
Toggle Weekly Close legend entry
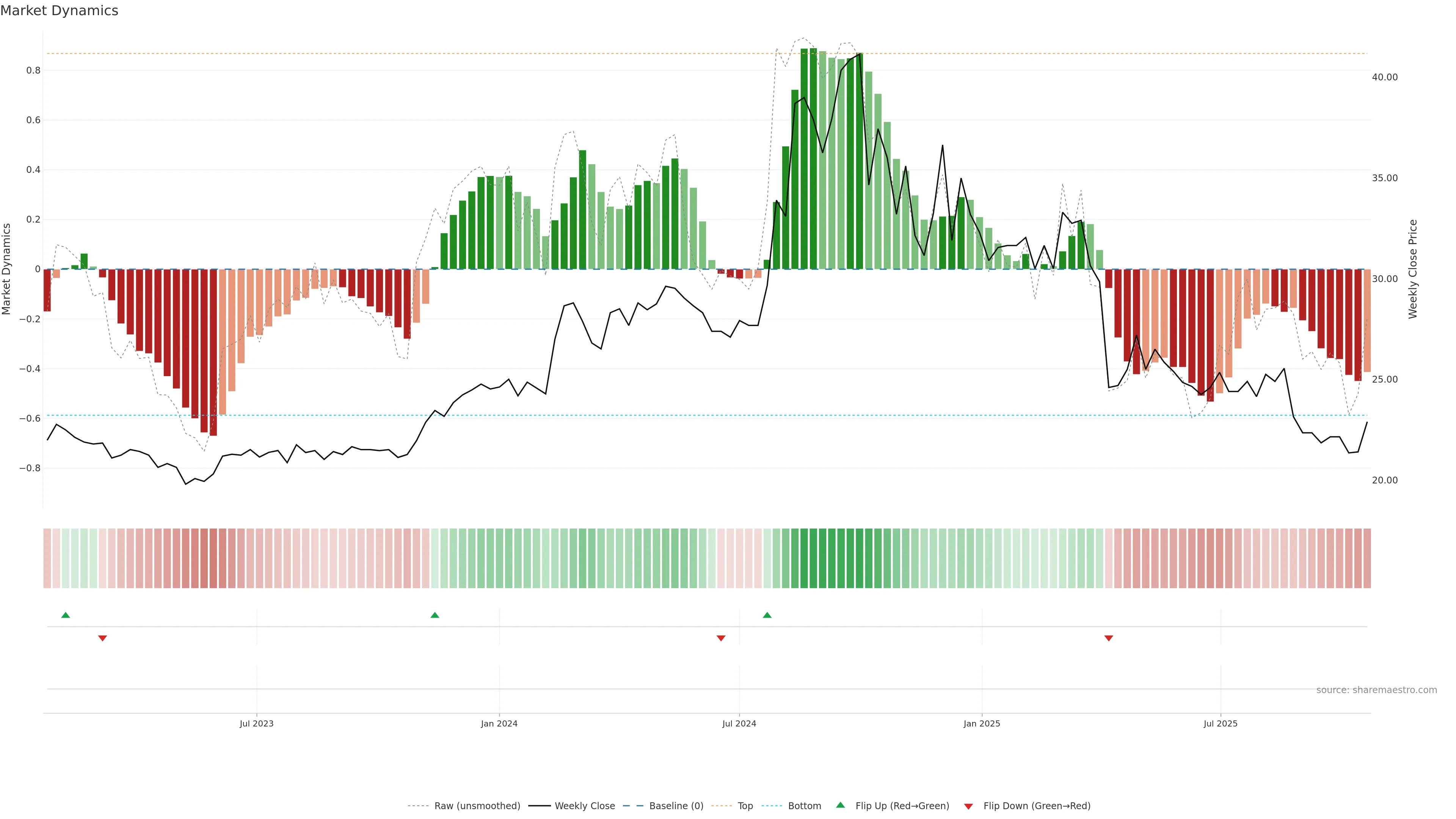[x=584, y=805]
